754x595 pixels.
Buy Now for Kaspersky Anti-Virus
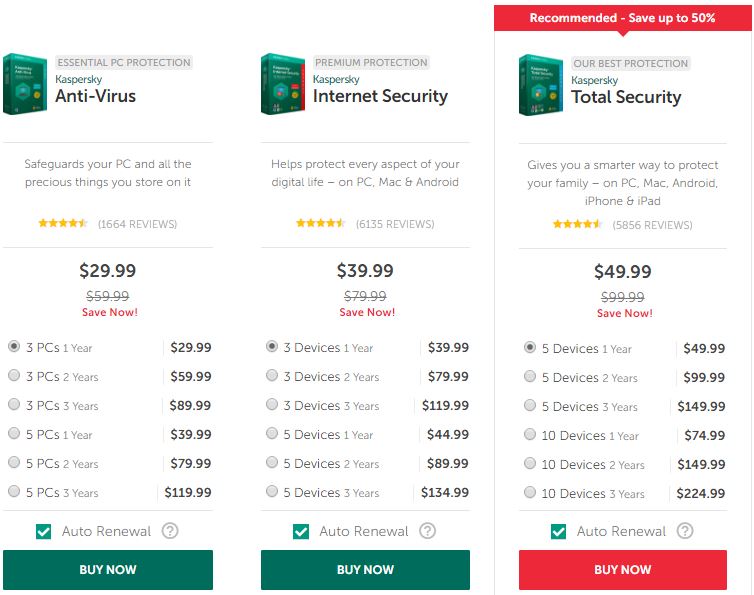coord(108,570)
